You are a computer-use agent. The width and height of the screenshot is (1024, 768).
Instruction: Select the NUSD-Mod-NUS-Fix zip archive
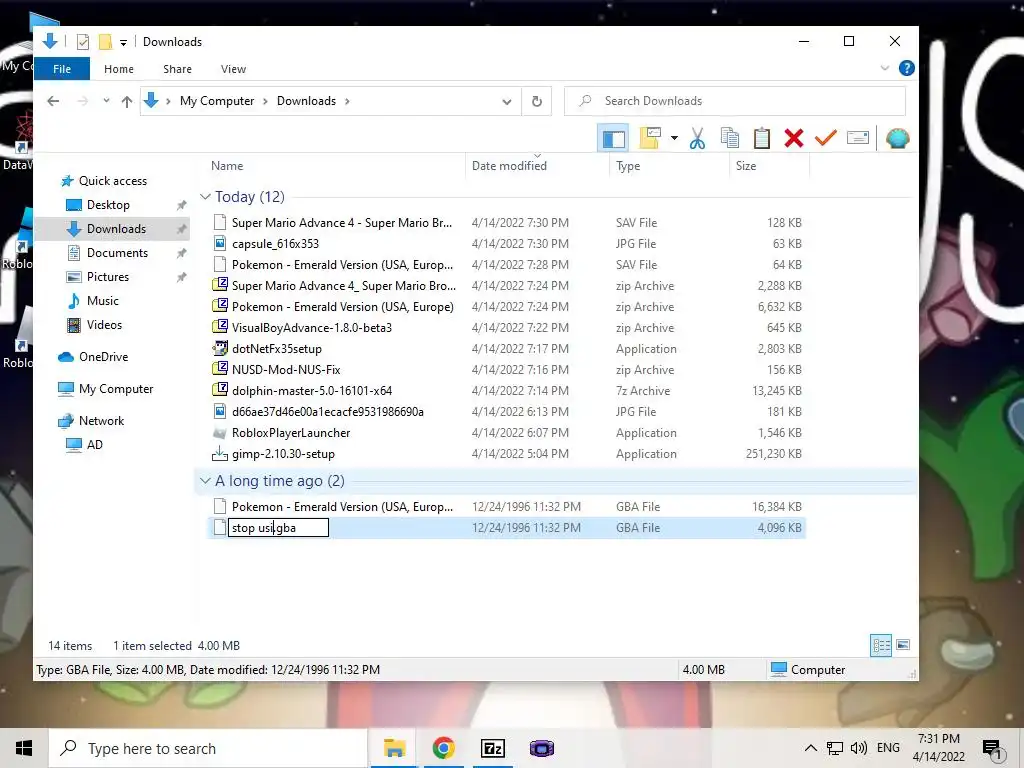click(x=286, y=370)
